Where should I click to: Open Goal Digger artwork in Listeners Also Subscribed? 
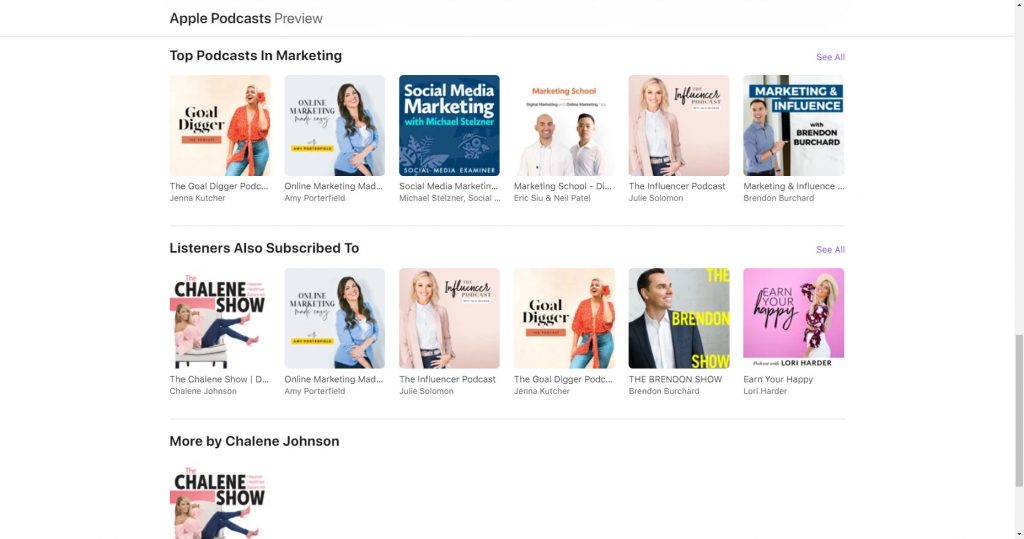coord(564,318)
